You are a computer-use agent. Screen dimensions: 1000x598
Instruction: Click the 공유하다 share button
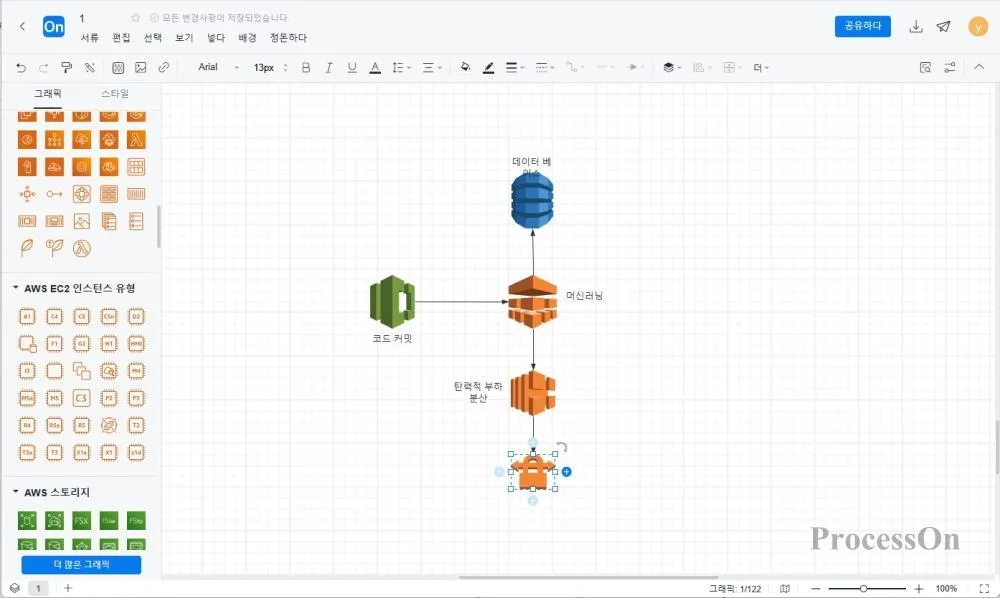pyautogui.click(x=862, y=26)
